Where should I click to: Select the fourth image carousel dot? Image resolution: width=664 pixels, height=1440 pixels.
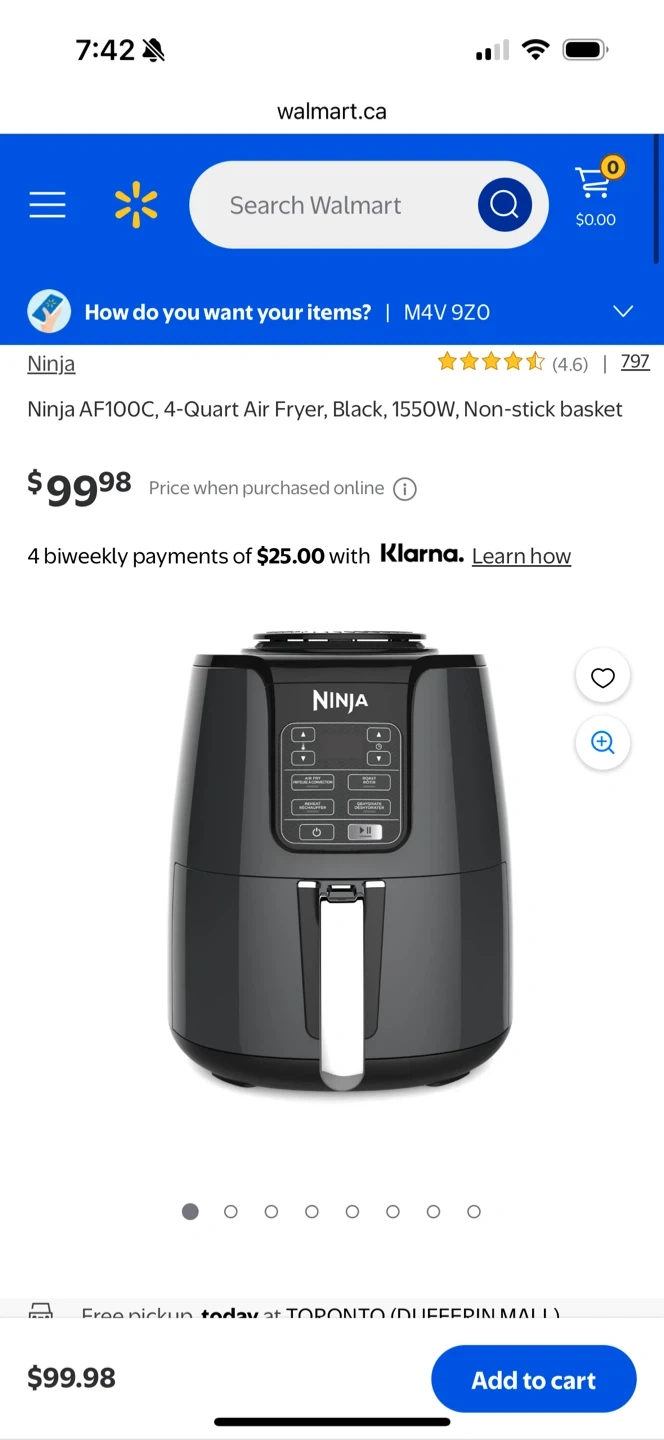pos(312,1211)
